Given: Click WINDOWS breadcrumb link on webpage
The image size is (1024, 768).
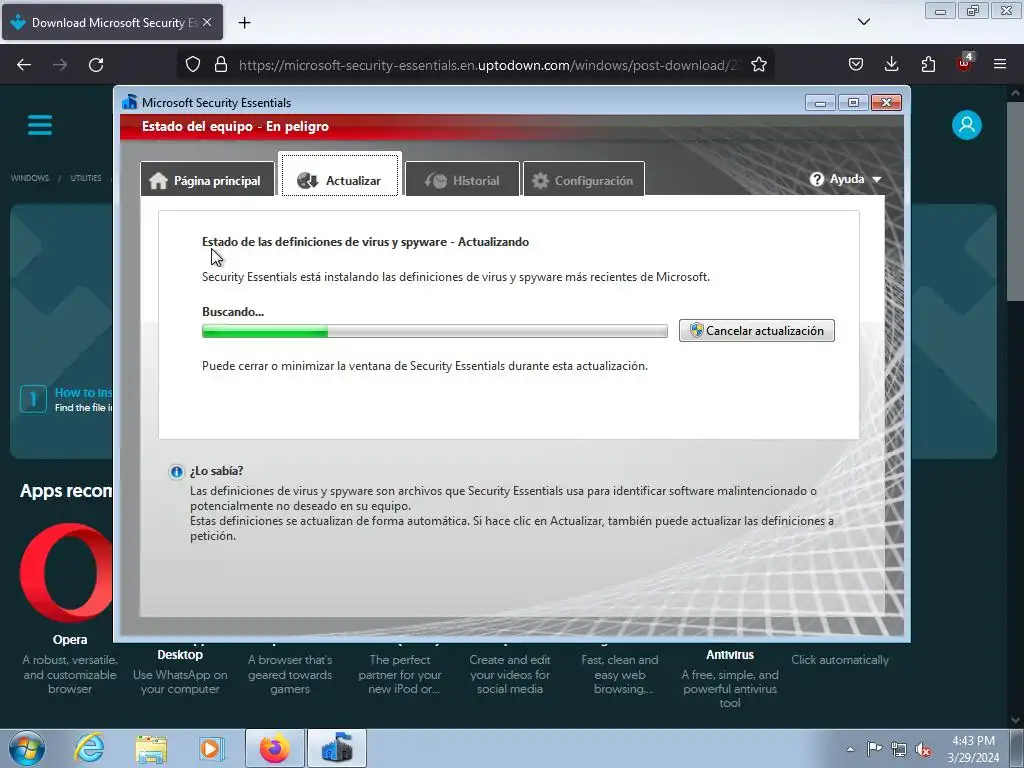Looking at the screenshot, I should (x=29, y=178).
